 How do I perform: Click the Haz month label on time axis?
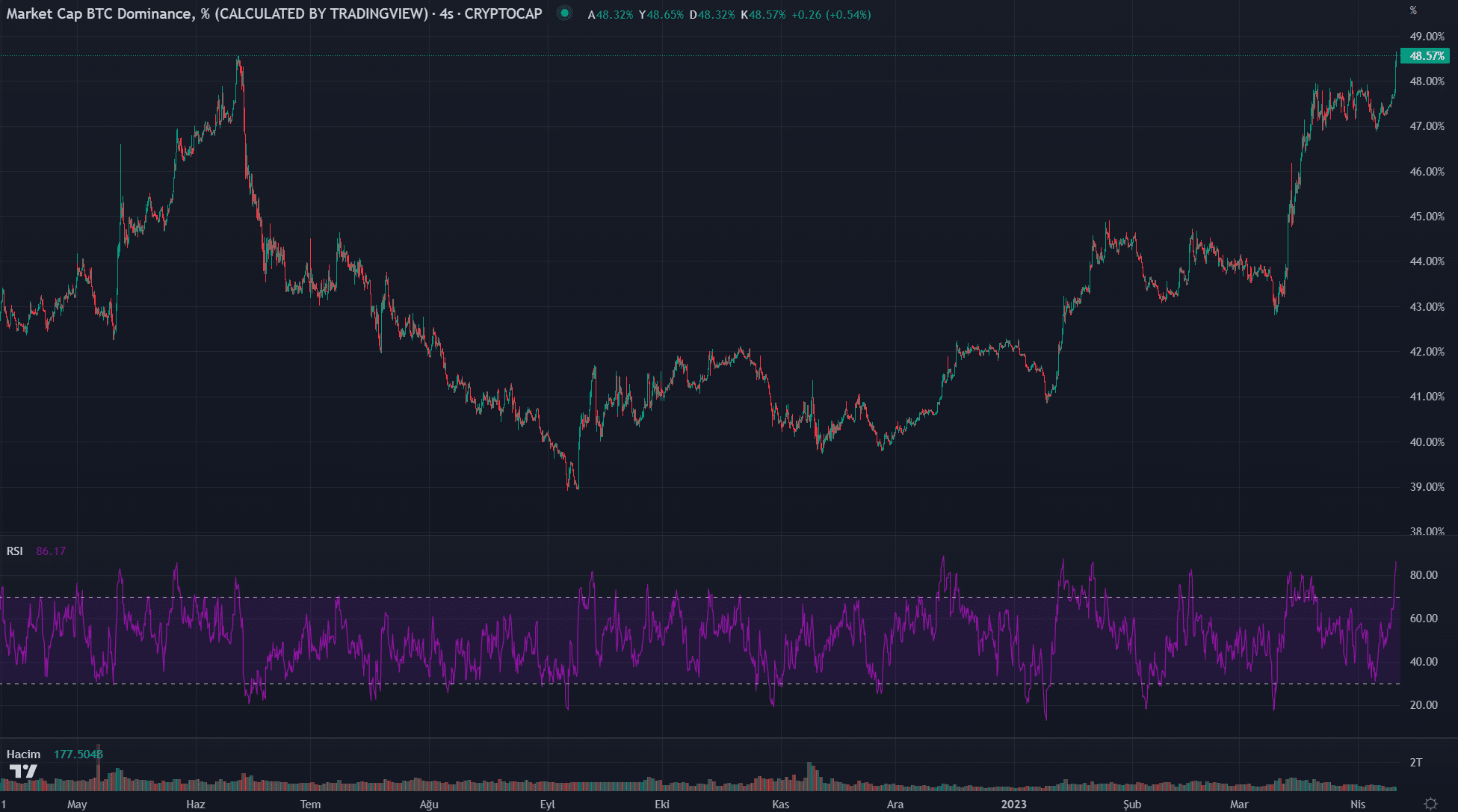(195, 805)
